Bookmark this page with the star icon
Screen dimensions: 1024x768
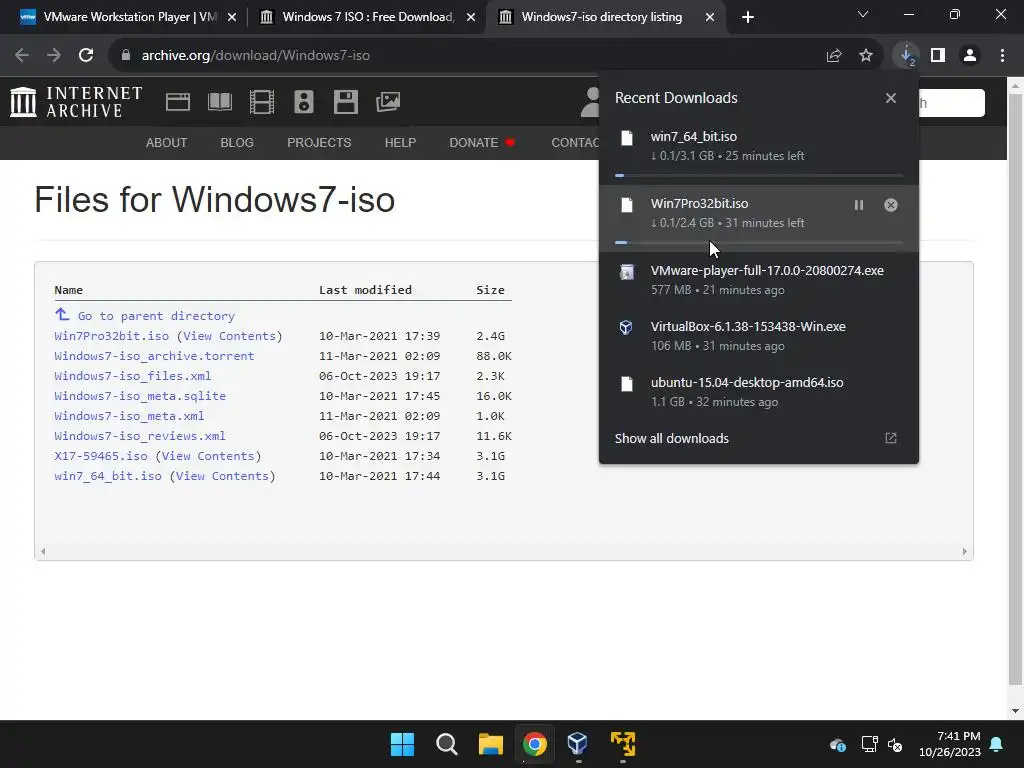coord(866,56)
